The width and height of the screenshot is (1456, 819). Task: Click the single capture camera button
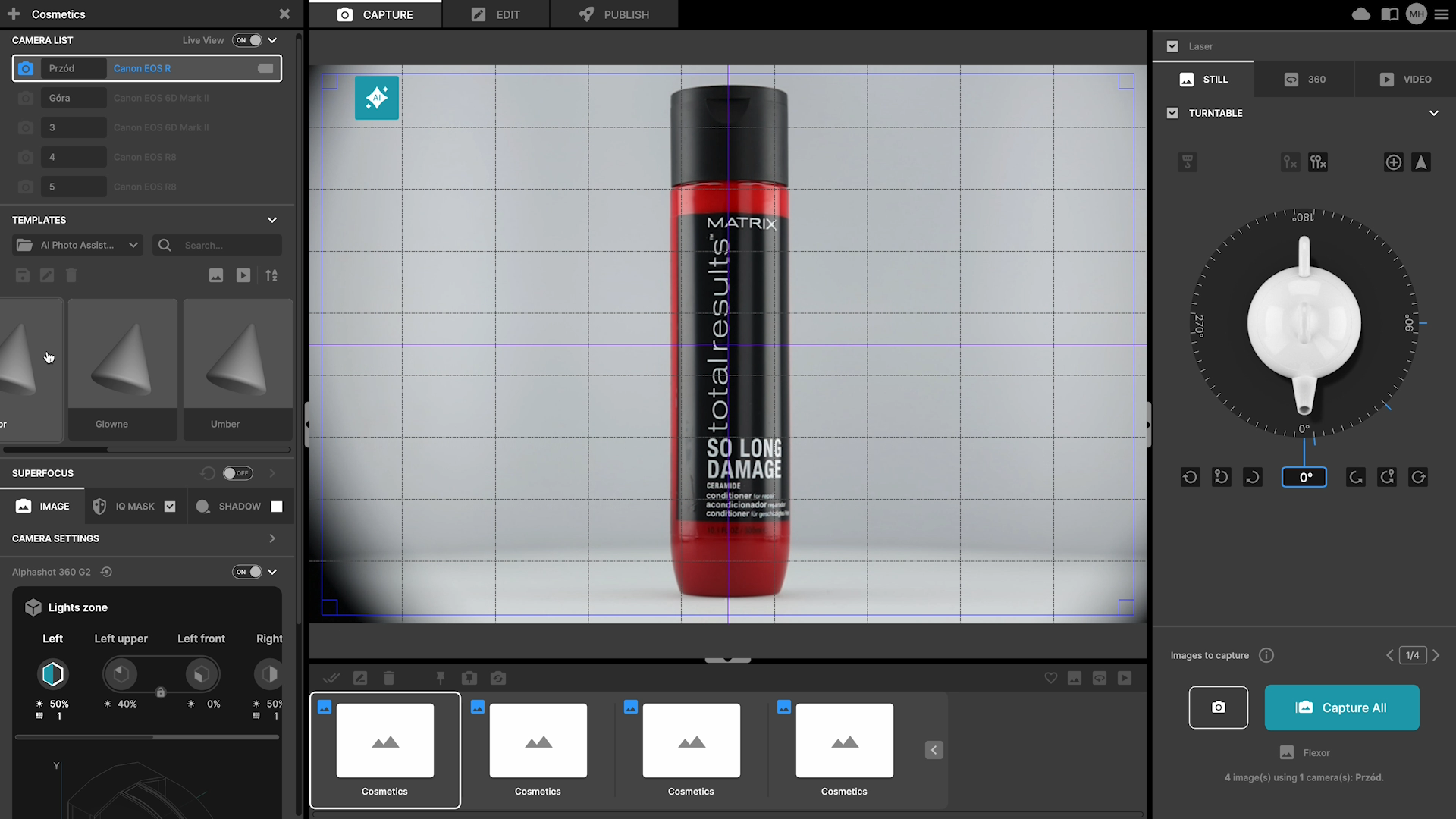pos(1218,707)
